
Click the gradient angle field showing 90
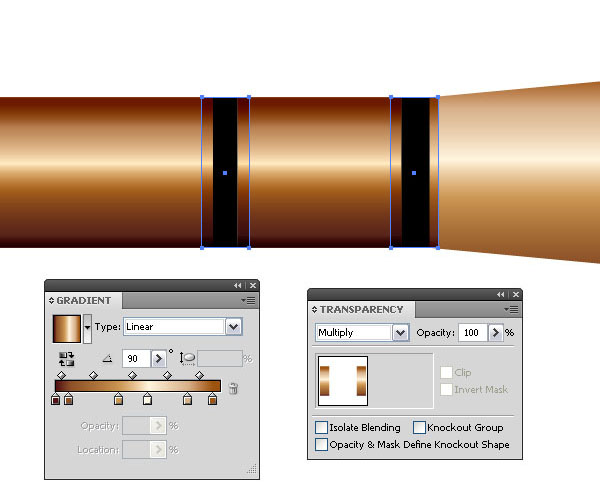[137, 359]
